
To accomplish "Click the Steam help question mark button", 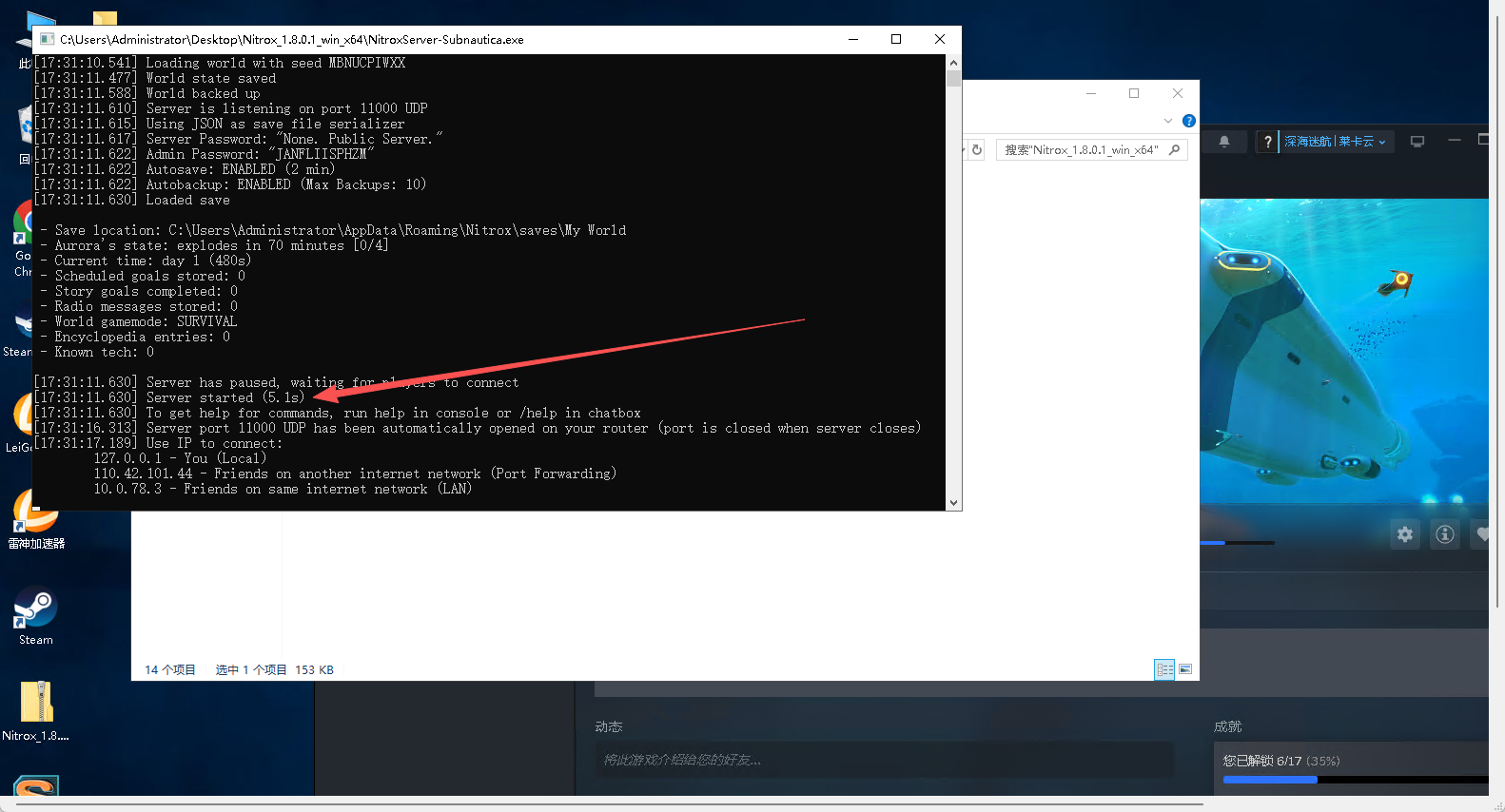I will point(1267,142).
